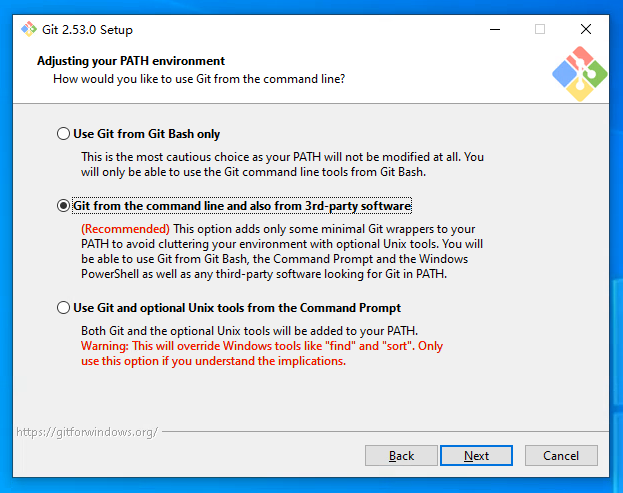Choose Git from command line and 3rd-party software
Screen dimensions: 623x493
[x=65, y=206]
